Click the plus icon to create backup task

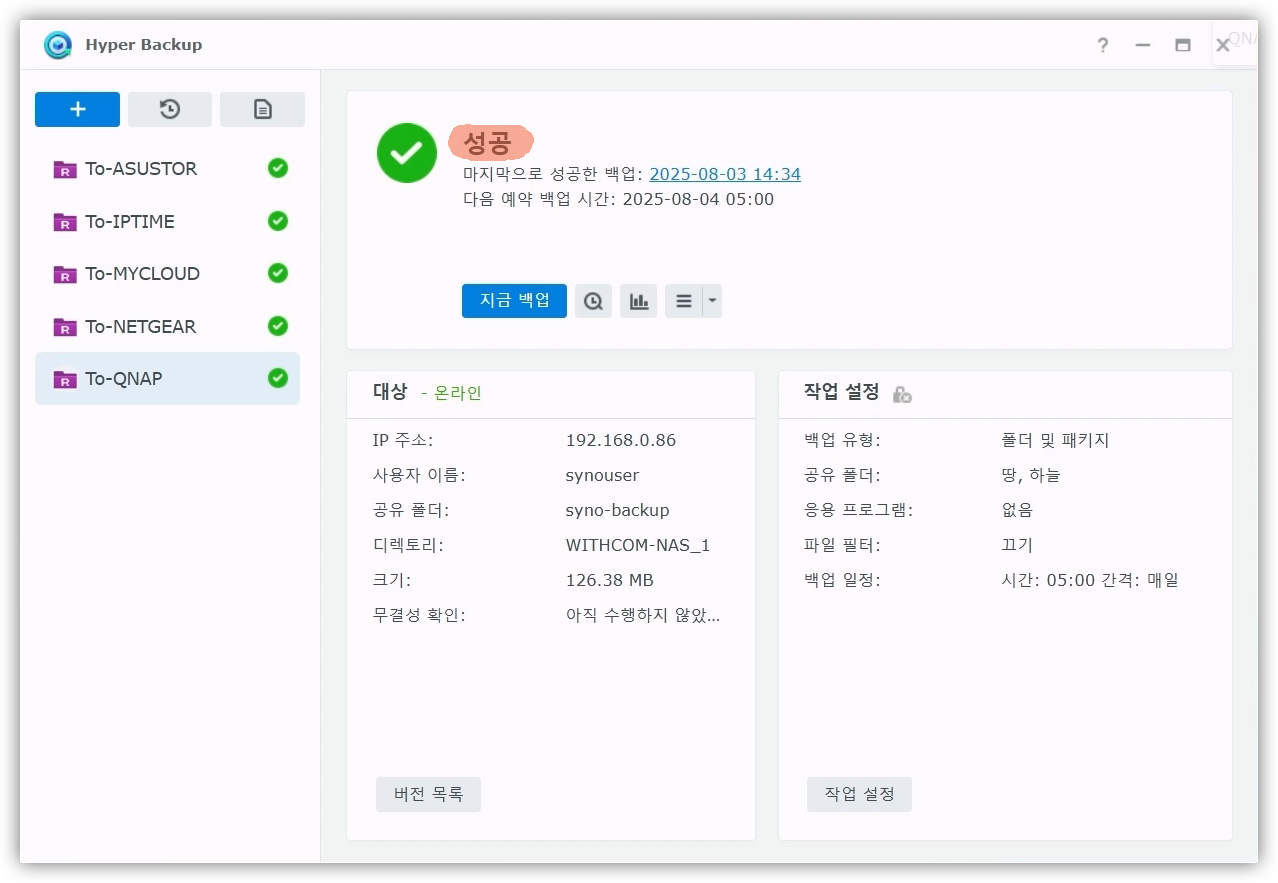(77, 110)
